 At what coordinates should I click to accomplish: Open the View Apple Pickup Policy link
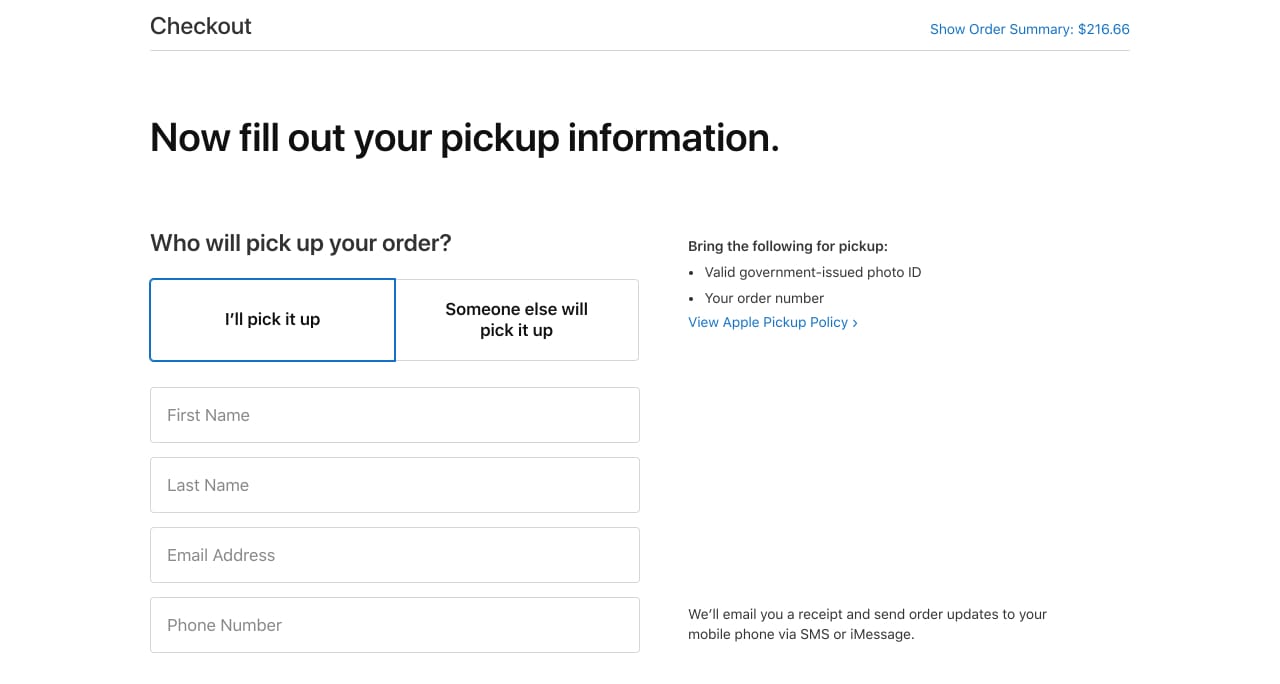coord(773,322)
